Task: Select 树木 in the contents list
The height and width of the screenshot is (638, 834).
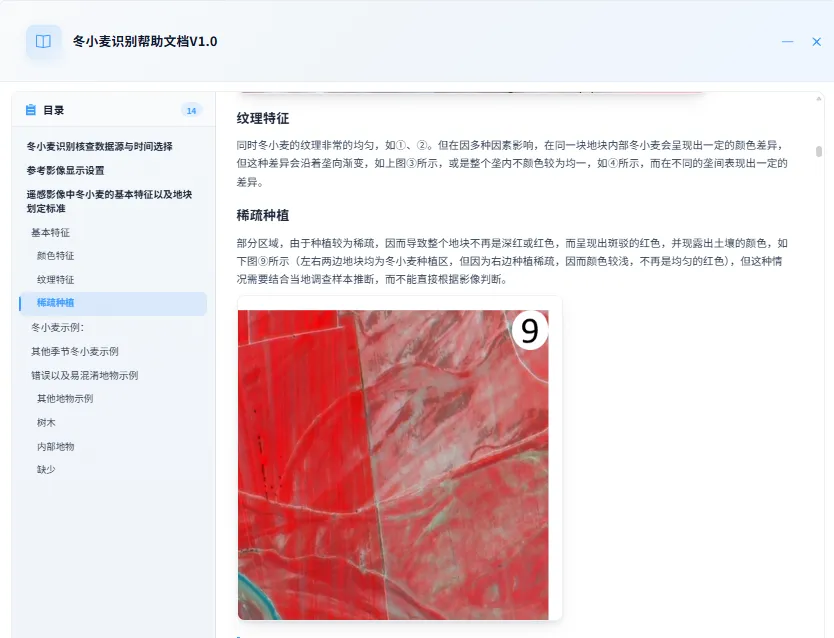Action: 46,423
